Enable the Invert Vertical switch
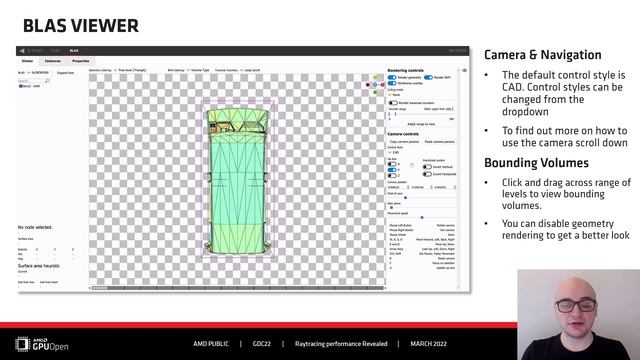The image size is (640, 360). [427, 167]
